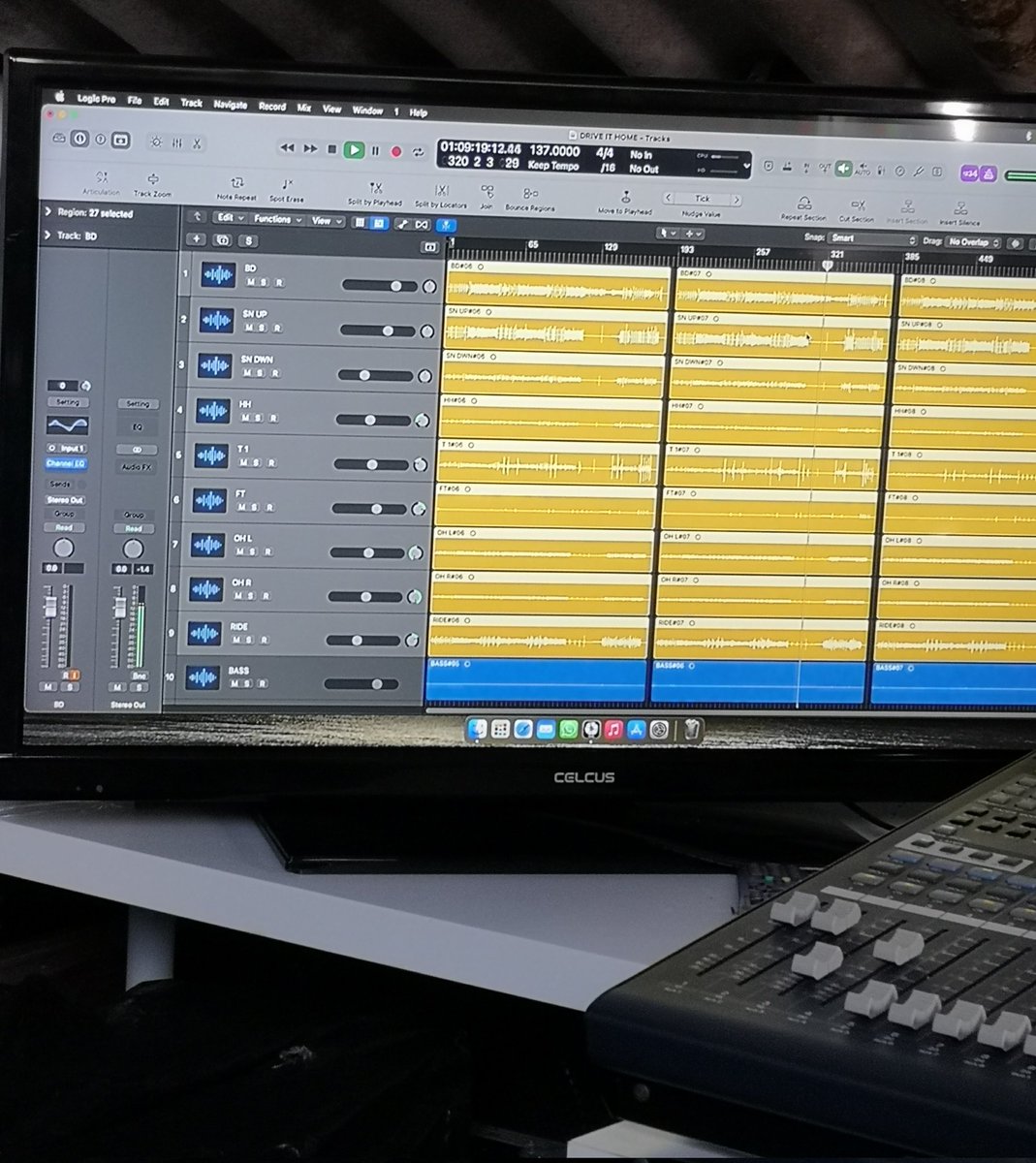
Task: Open the Mixer with the faders icon
Action: click(x=176, y=143)
